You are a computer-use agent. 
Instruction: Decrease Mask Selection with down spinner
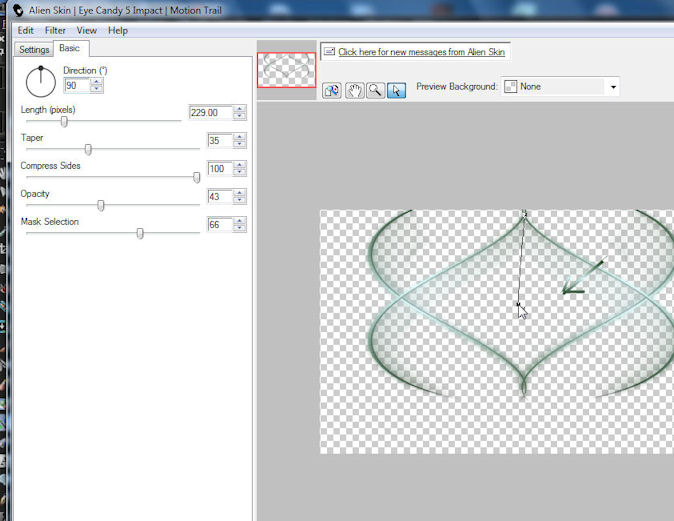pos(239,228)
